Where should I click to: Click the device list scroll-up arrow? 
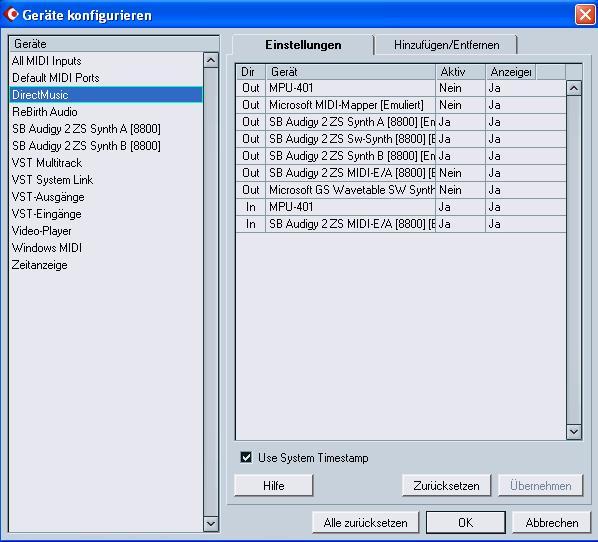point(211,60)
